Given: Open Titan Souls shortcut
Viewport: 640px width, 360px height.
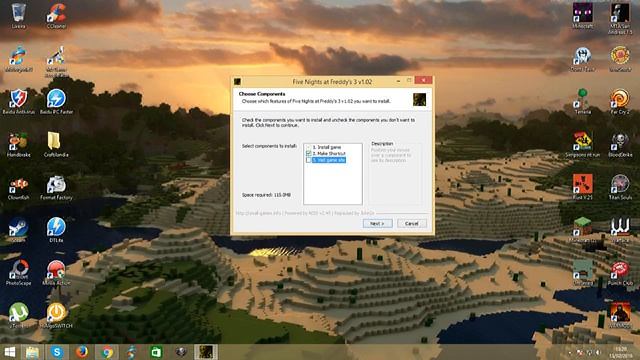Looking at the screenshot, I should click(620, 187).
